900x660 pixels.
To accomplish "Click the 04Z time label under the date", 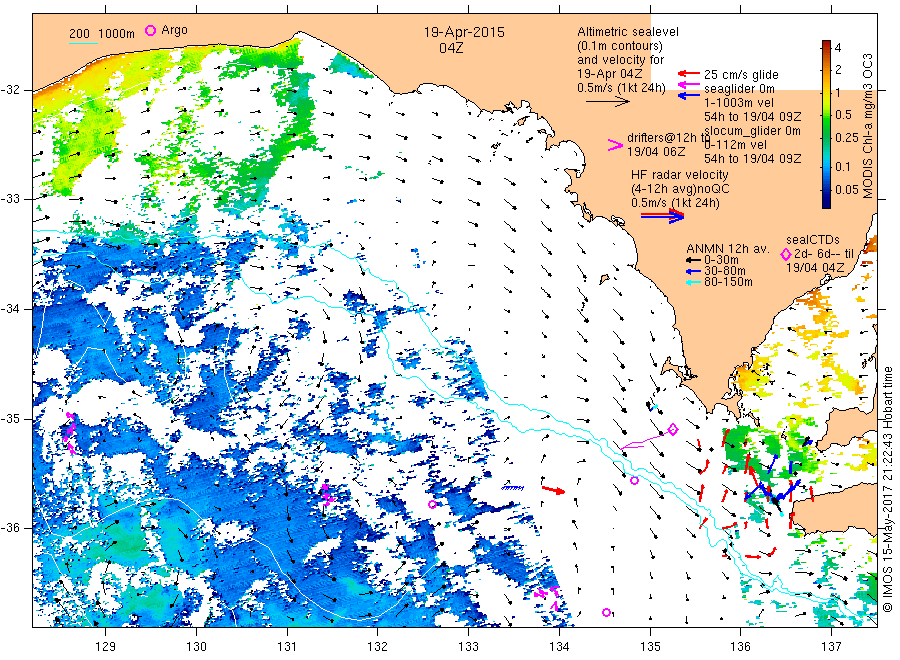I will [451, 48].
